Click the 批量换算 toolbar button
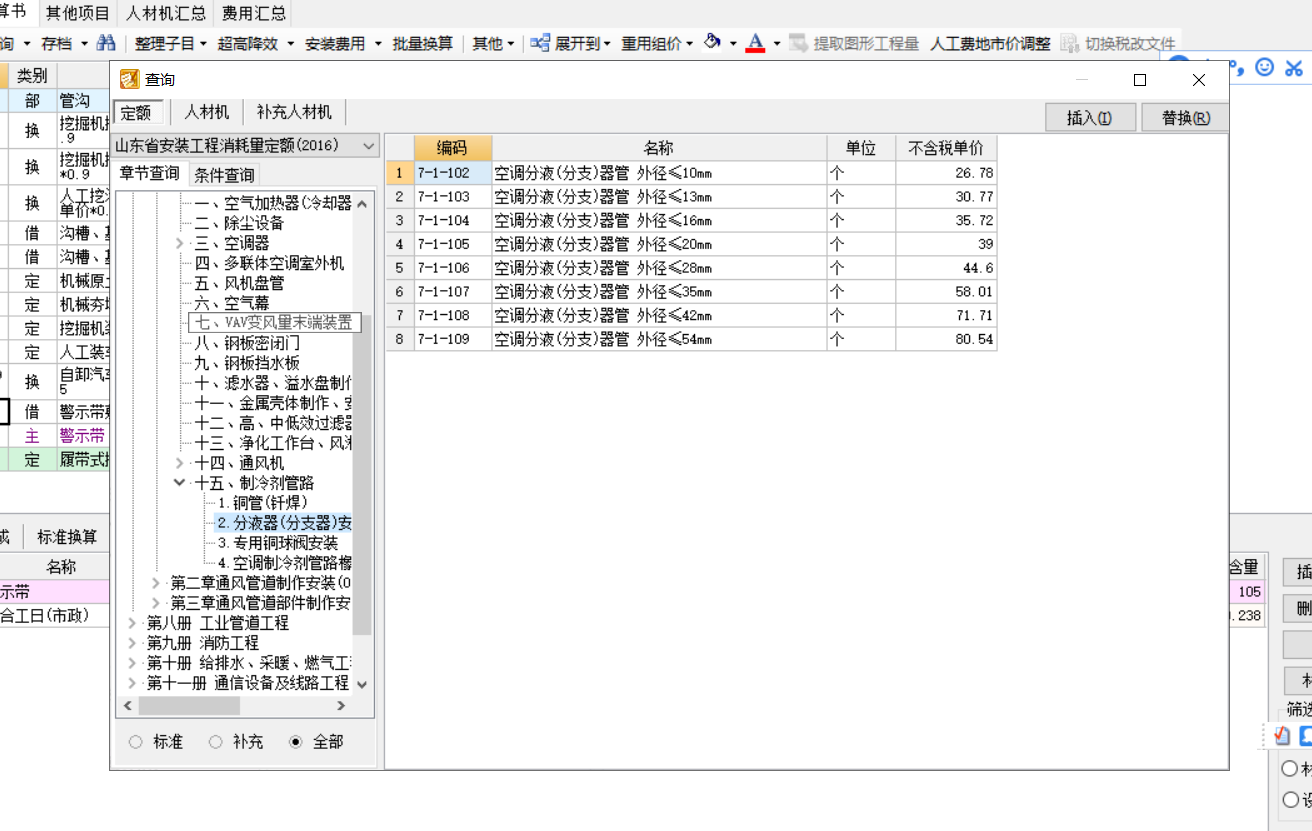 click(422, 43)
